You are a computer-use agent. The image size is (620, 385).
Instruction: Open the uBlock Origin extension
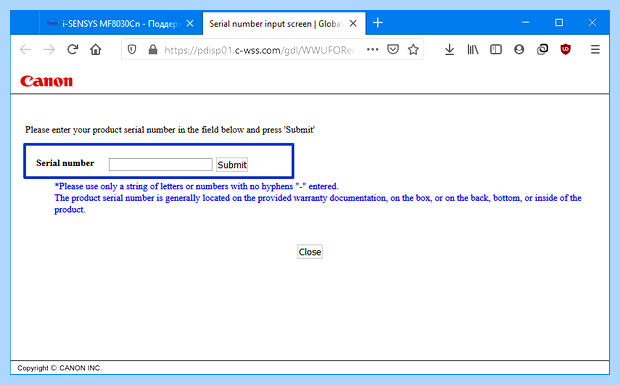click(565, 49)
